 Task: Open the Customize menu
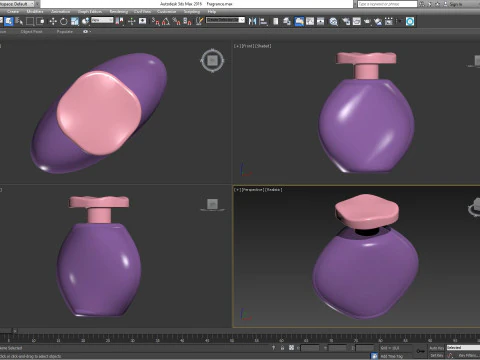166,12
